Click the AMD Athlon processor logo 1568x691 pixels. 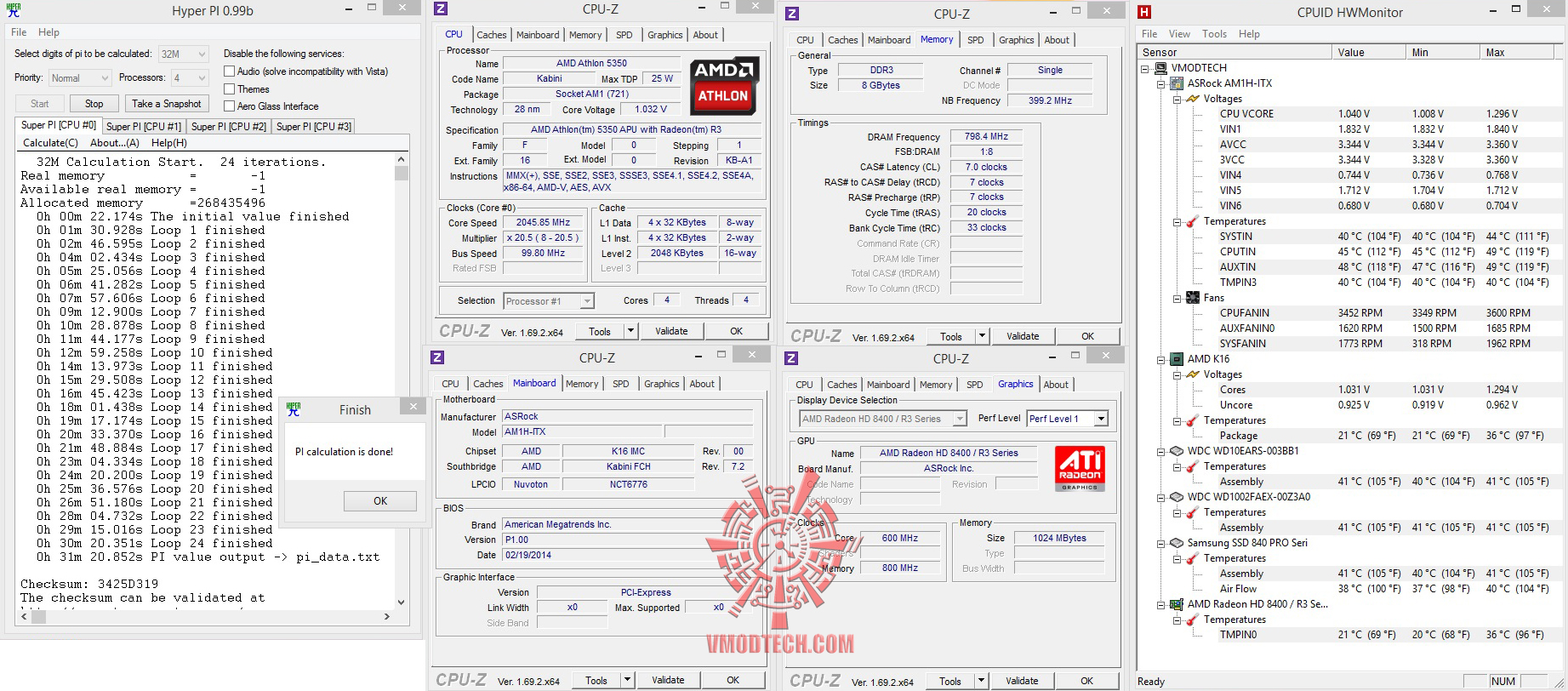[723, 85]
